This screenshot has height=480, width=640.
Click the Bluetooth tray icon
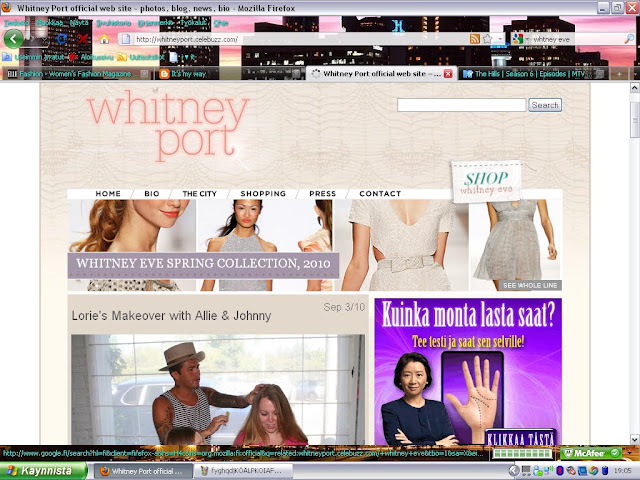[x=560, y=471]
